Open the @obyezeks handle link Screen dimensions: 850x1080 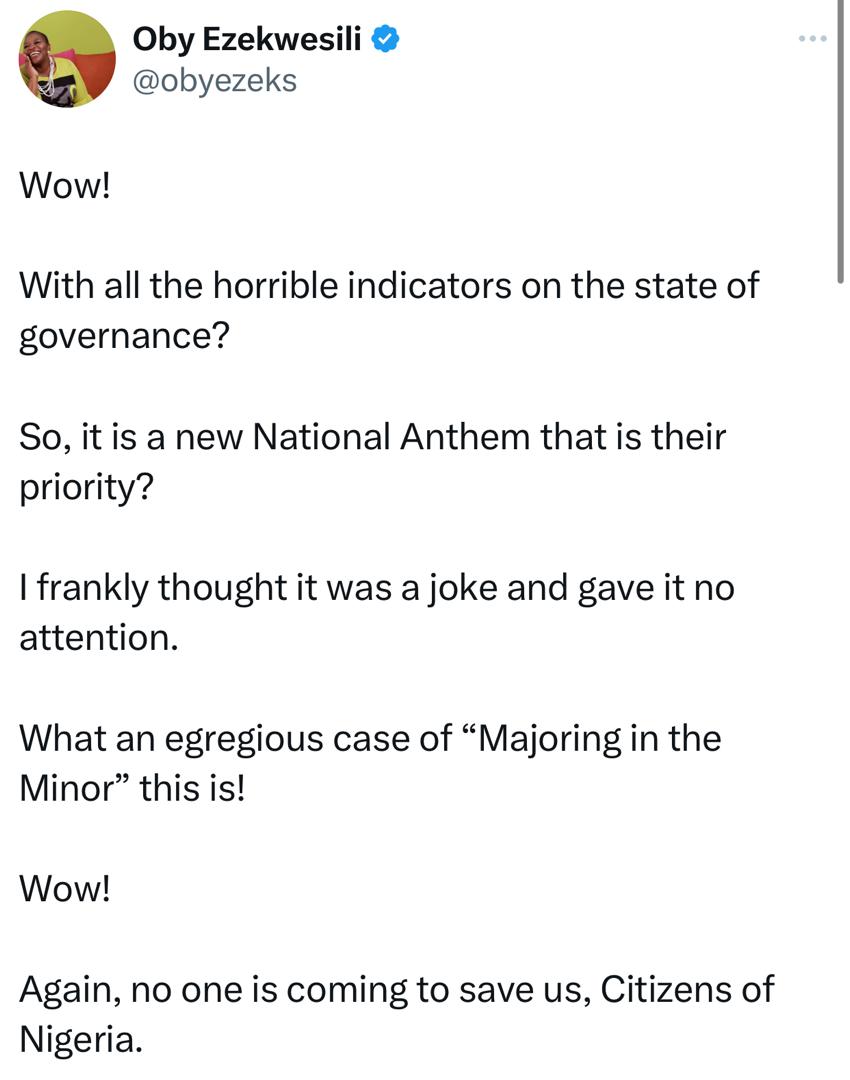[214, 80]
